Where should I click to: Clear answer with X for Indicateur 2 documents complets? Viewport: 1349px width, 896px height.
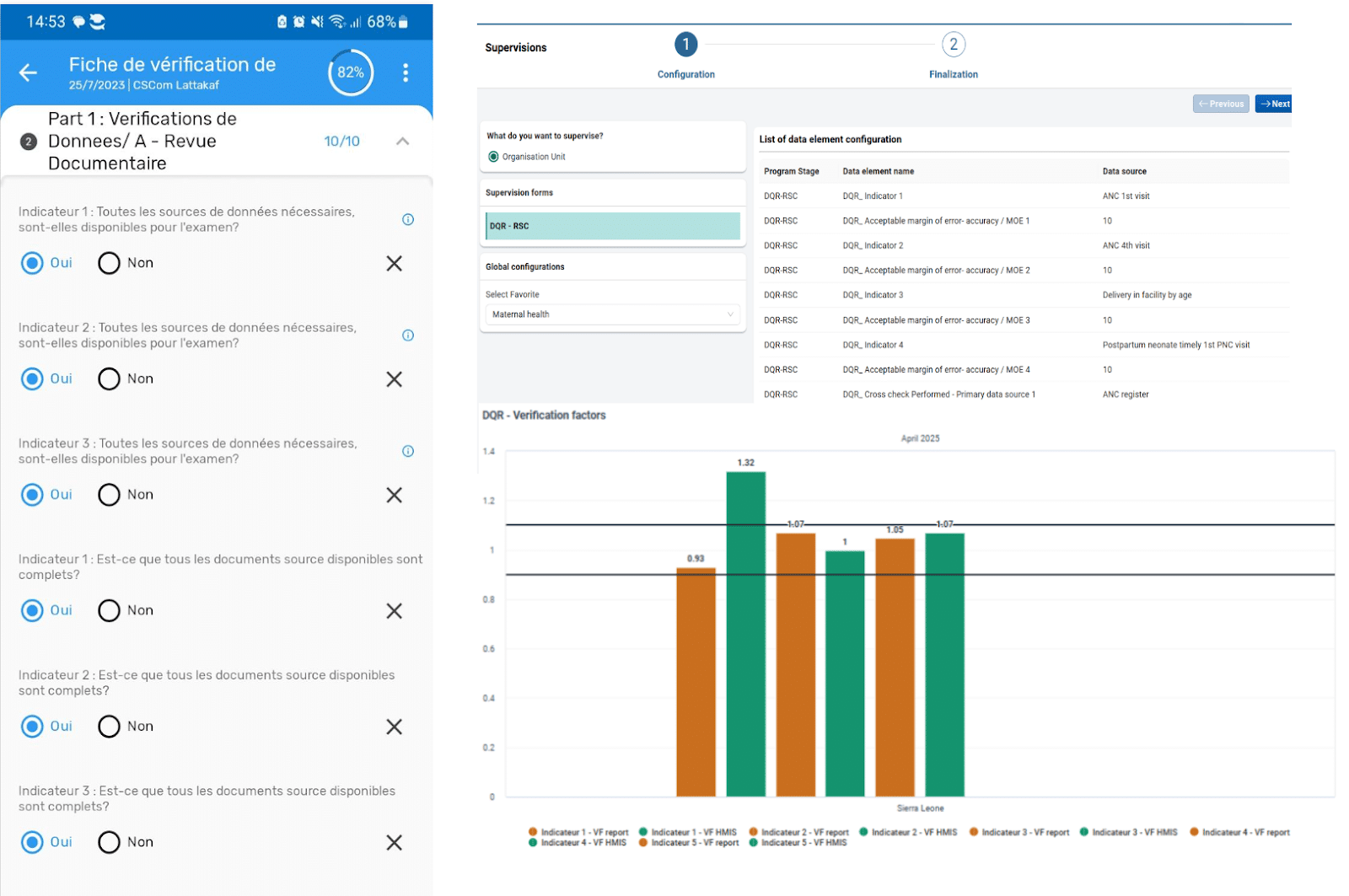pos(394,727)
